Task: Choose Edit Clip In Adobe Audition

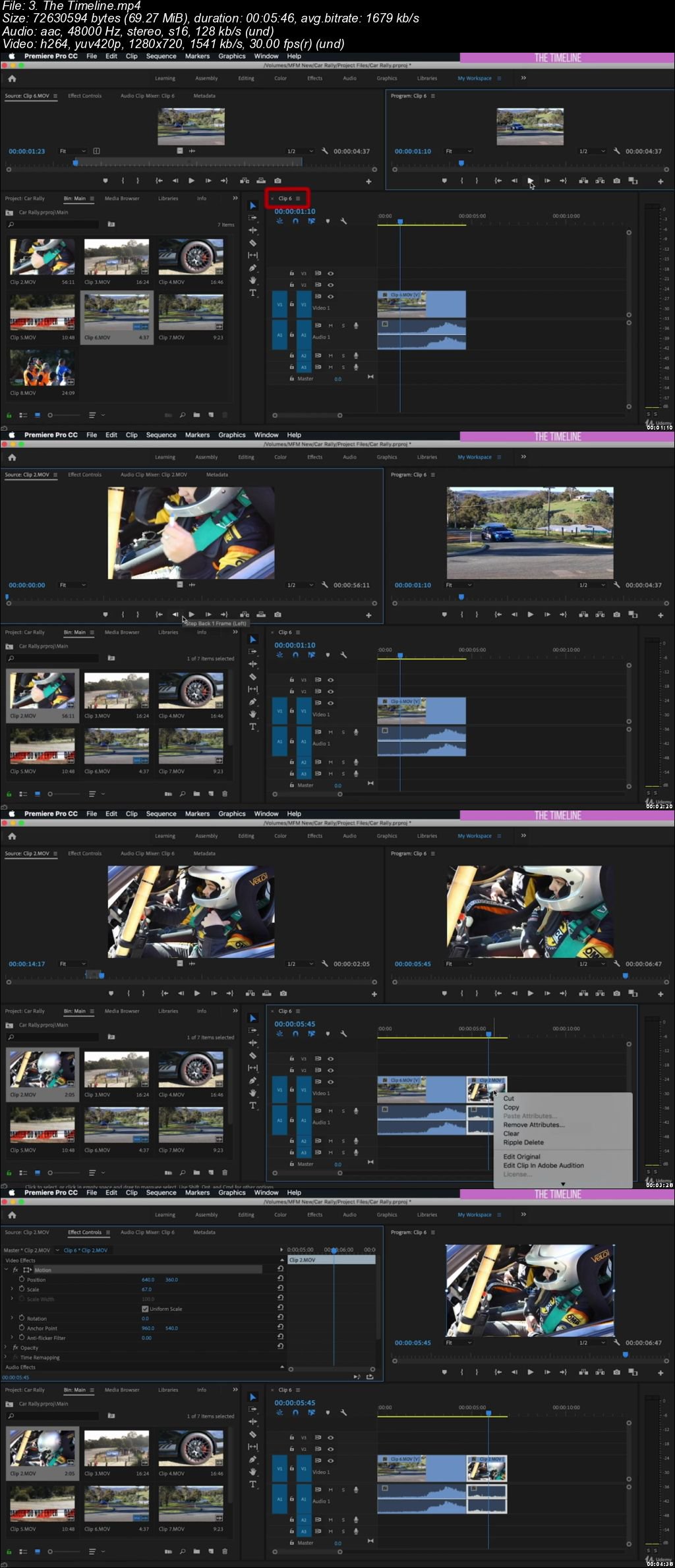Action: [543, 1165]
